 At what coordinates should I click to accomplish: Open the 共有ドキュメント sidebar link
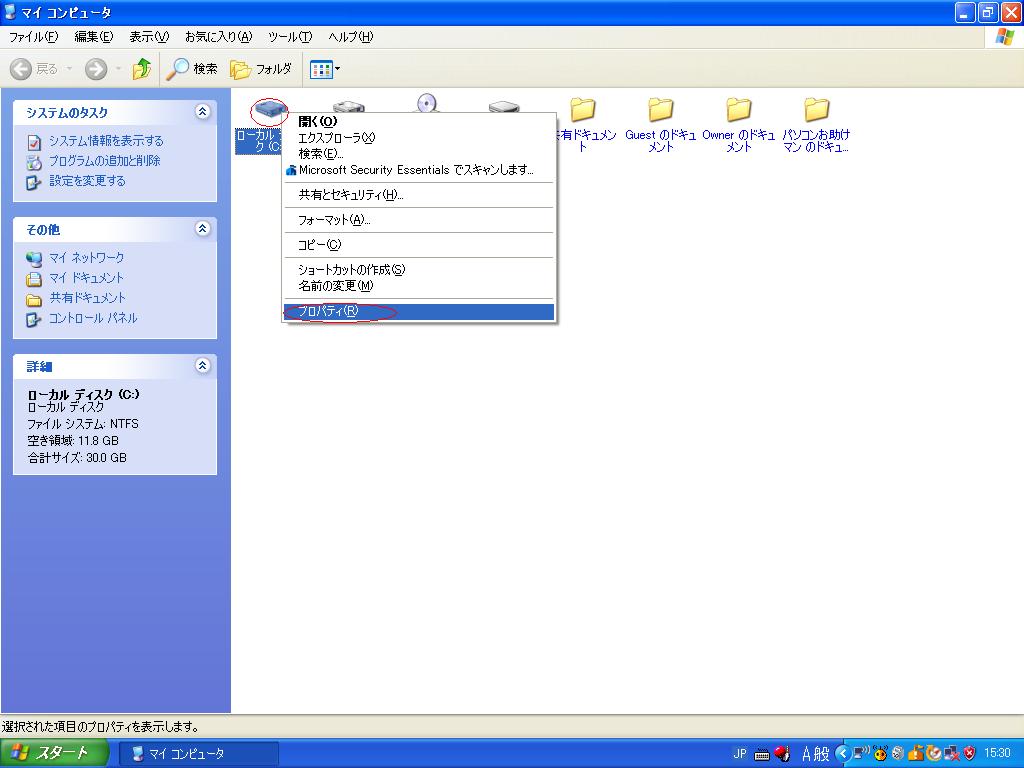(x=88, y=298)
